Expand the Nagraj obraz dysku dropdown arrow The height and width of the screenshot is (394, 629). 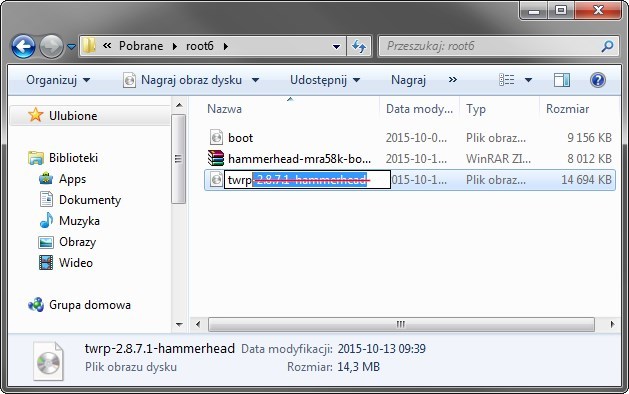(255, 80)
